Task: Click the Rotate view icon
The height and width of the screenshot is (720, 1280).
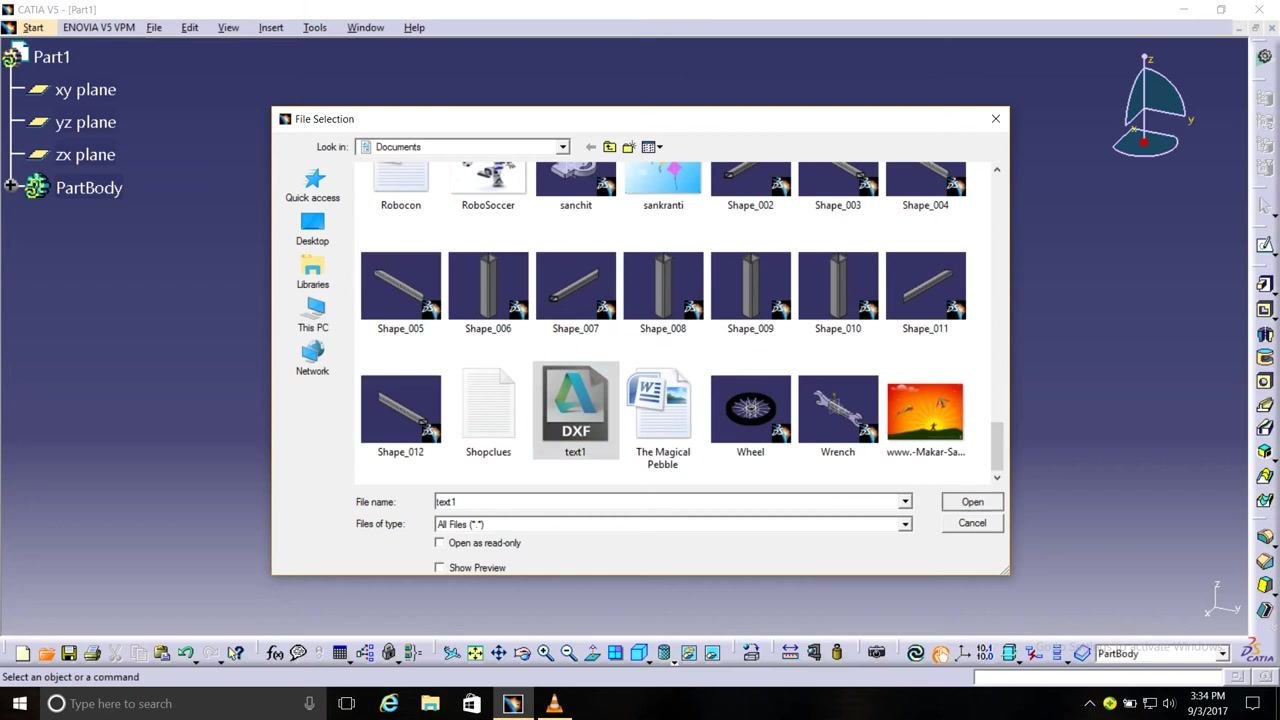Action: pyautogui.click(x=522, y=653)
